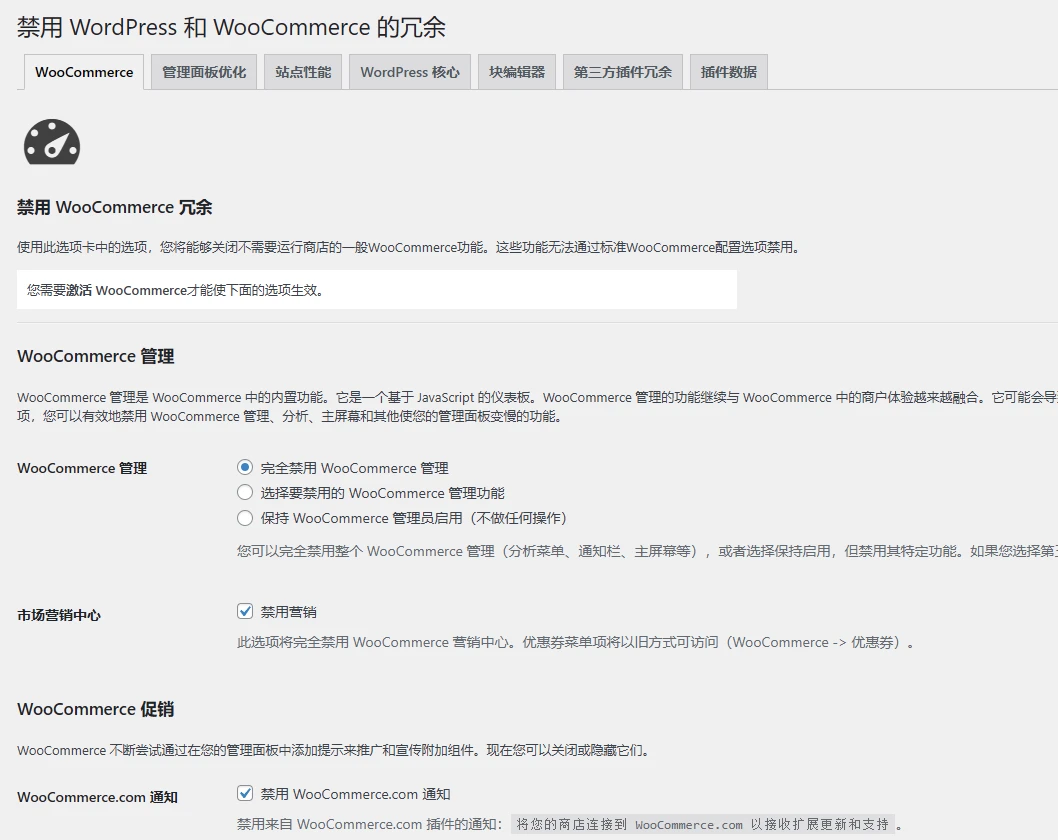Select the active WooCommerce tab
The image size is (1058, 840).
(83, 72)
